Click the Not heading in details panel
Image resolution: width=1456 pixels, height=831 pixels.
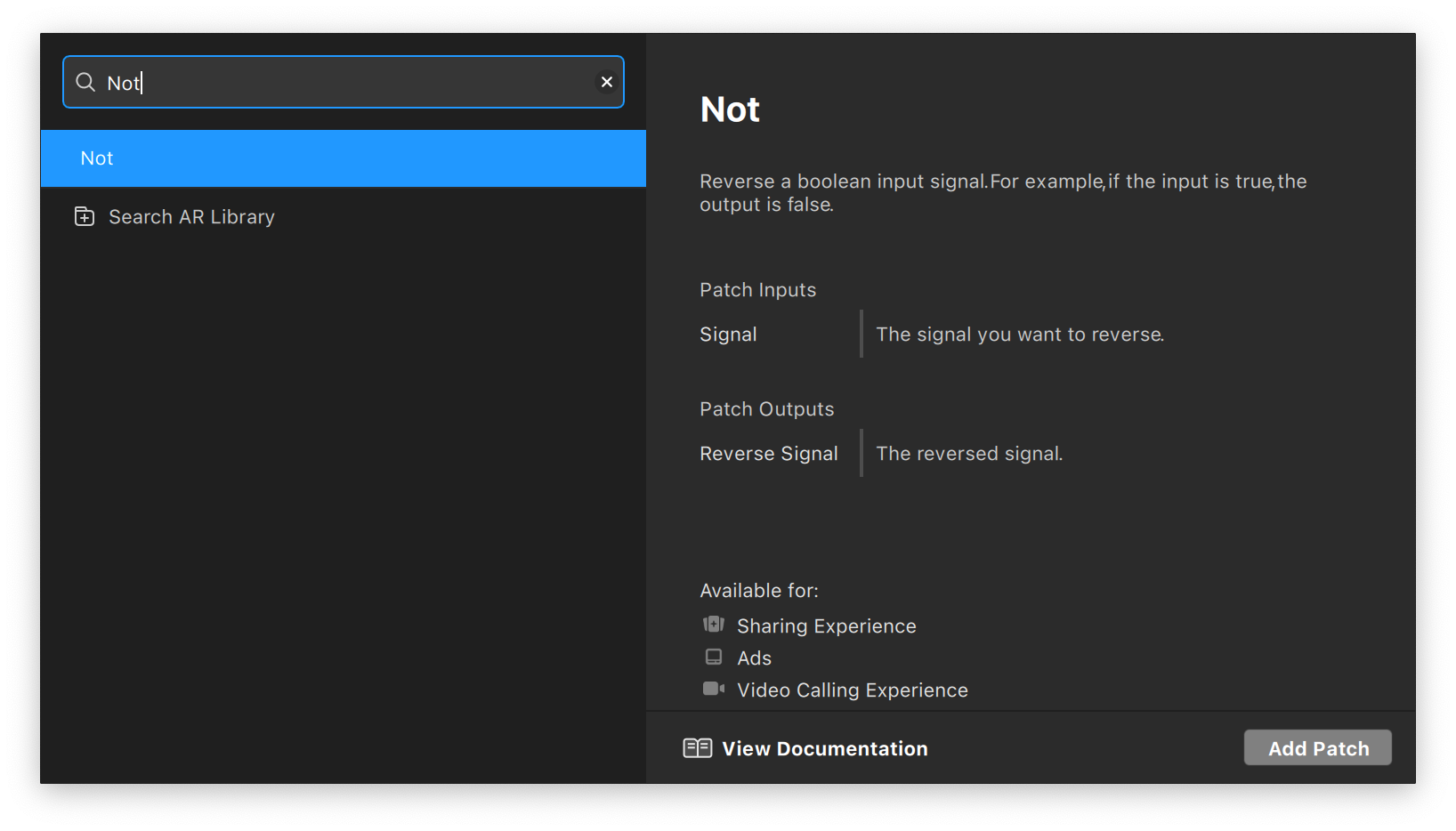730,109
